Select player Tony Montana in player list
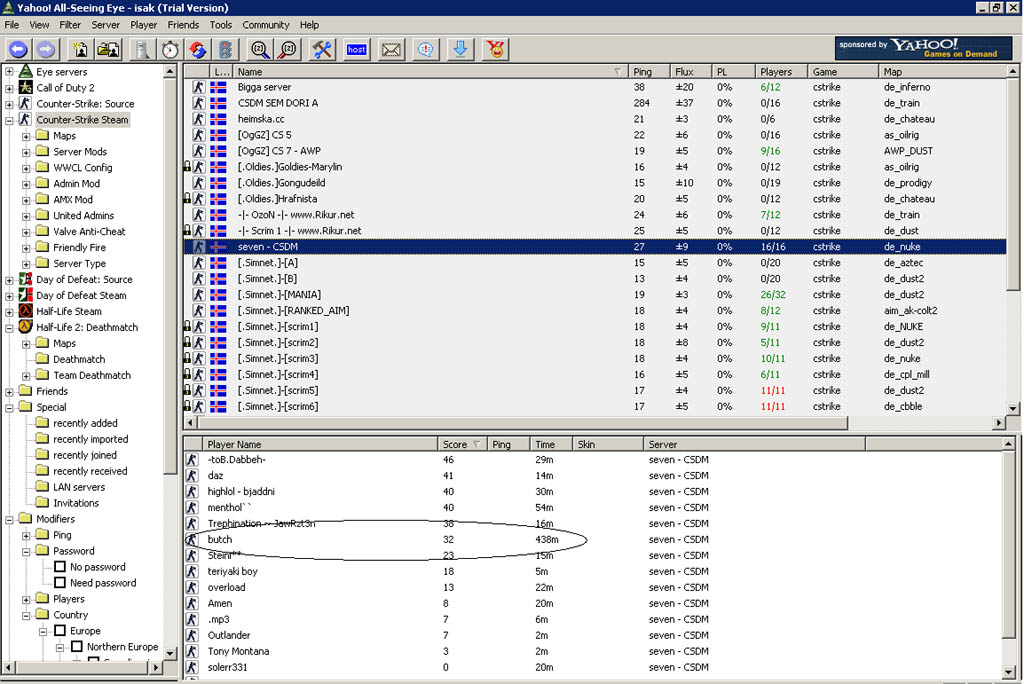1024x684 pixels. tap(593, 651)
